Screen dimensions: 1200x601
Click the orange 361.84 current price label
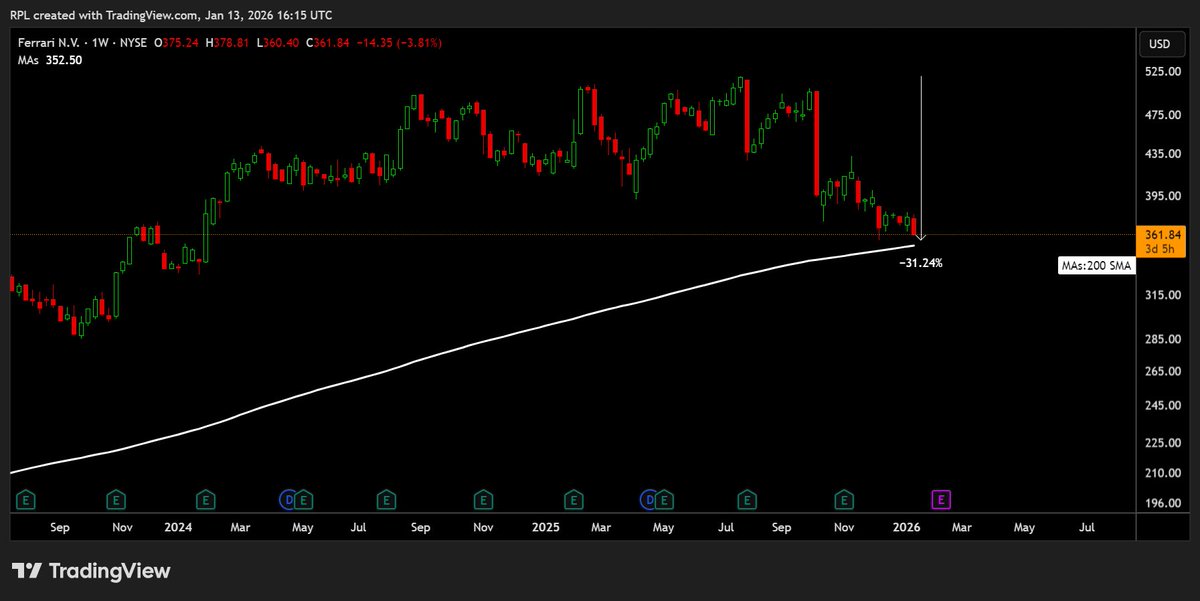(x=1161, y=236)
